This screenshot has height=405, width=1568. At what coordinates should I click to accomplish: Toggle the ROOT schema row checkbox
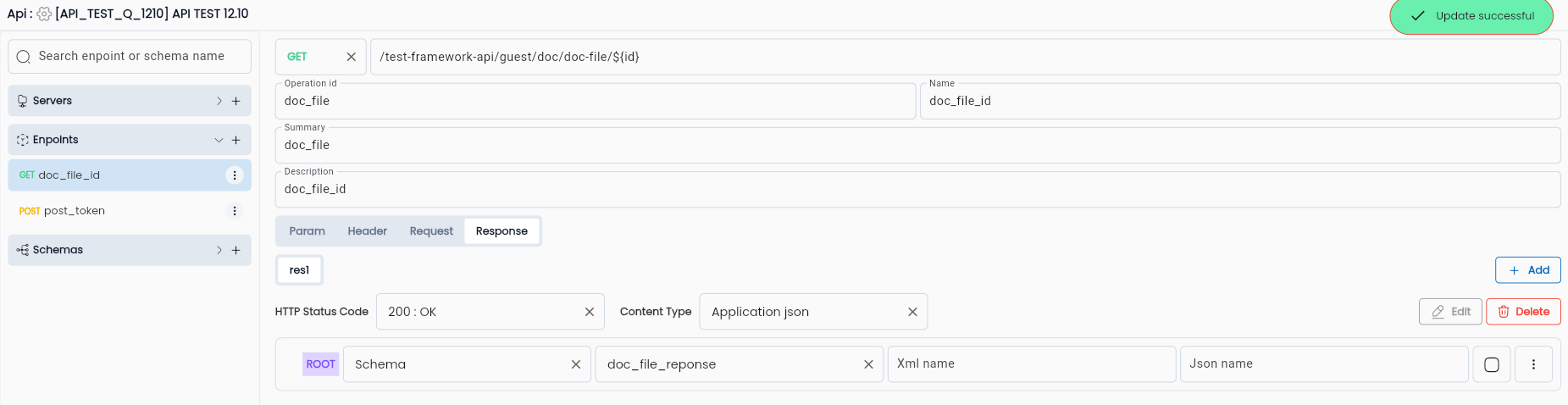click(1492, 364)
